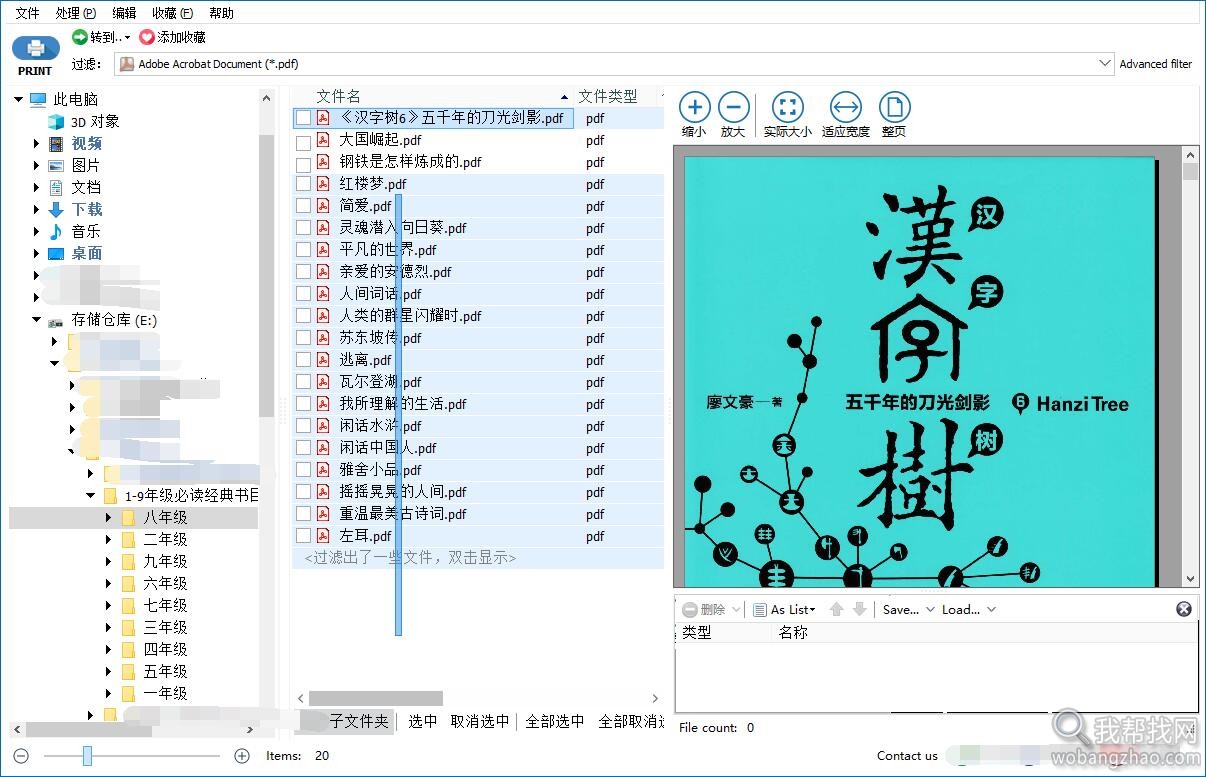The image size is (1206, 777).
Task: Select the 五年级 folder in the tree
Action: (165, 671)
